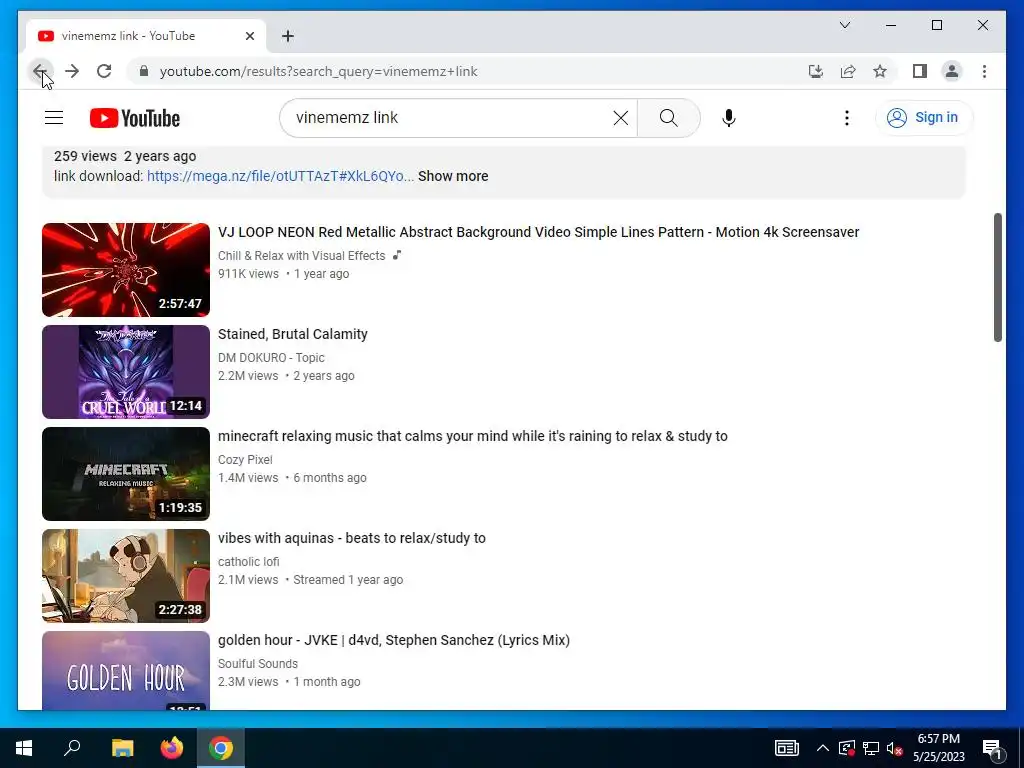Open the Golden Hour video thumbnail
This screenshot has width=1024, height=768.
[x=125, y=670]
